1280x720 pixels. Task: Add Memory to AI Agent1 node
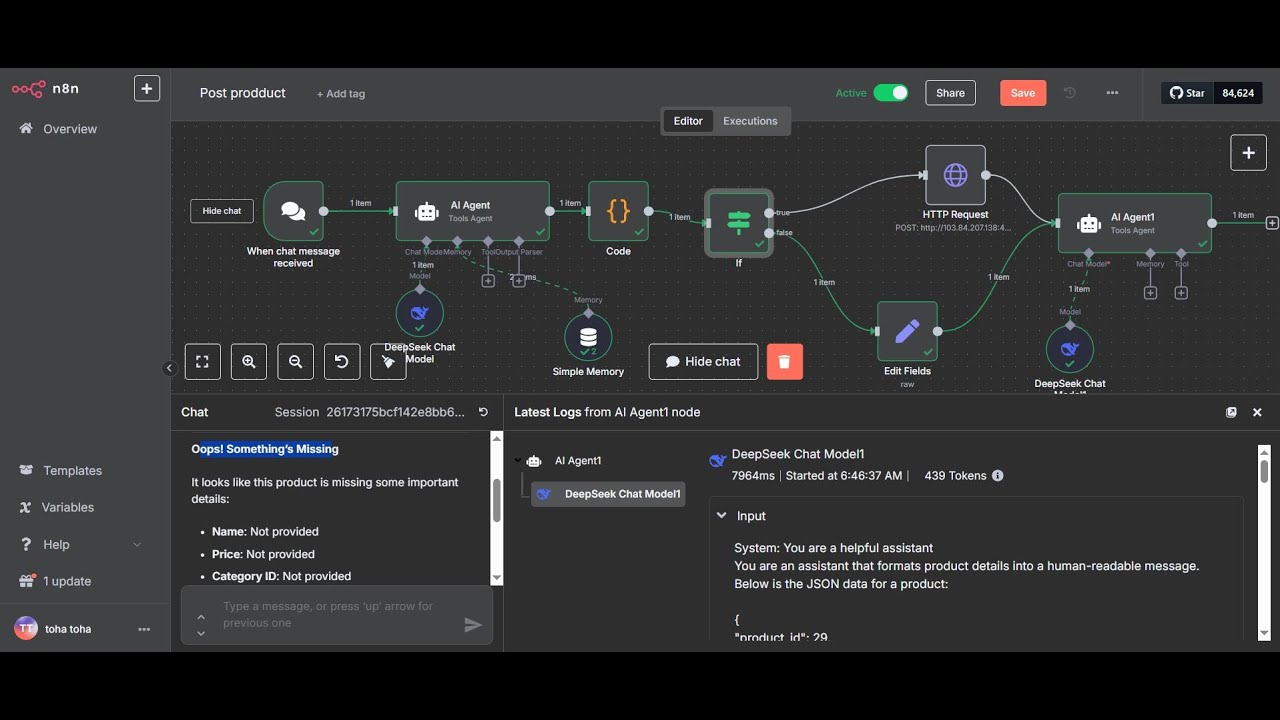click(x=1150, y=293)
